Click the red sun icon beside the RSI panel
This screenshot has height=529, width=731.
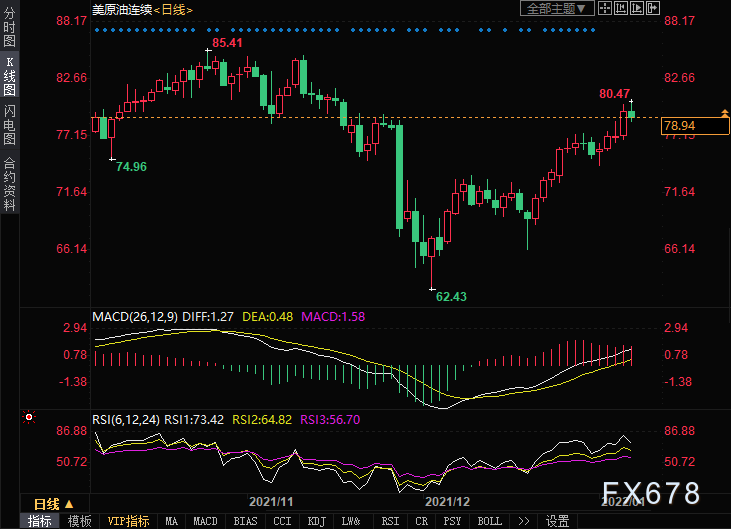tap(30, 417)
